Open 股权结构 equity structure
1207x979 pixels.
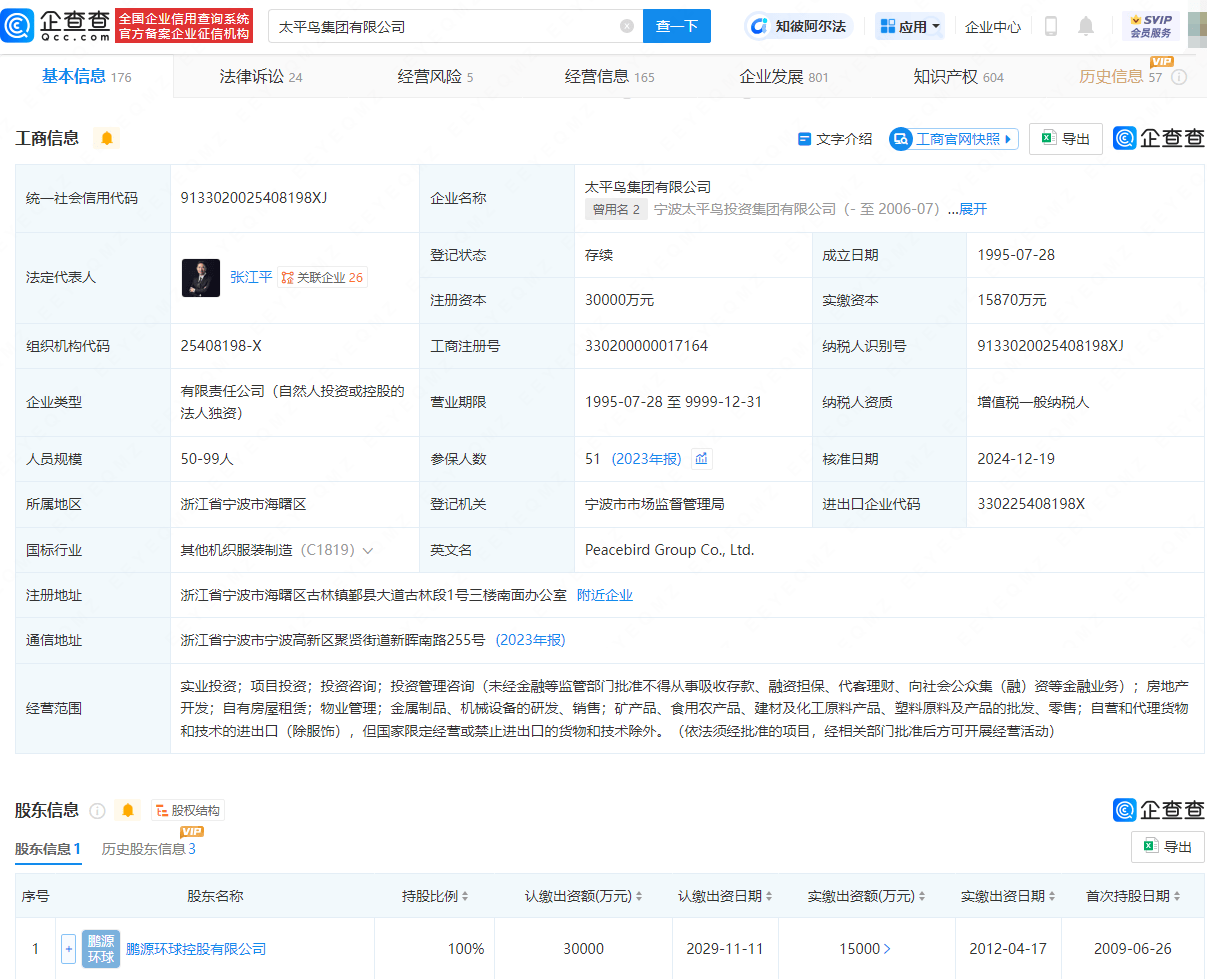pos(188,810)
